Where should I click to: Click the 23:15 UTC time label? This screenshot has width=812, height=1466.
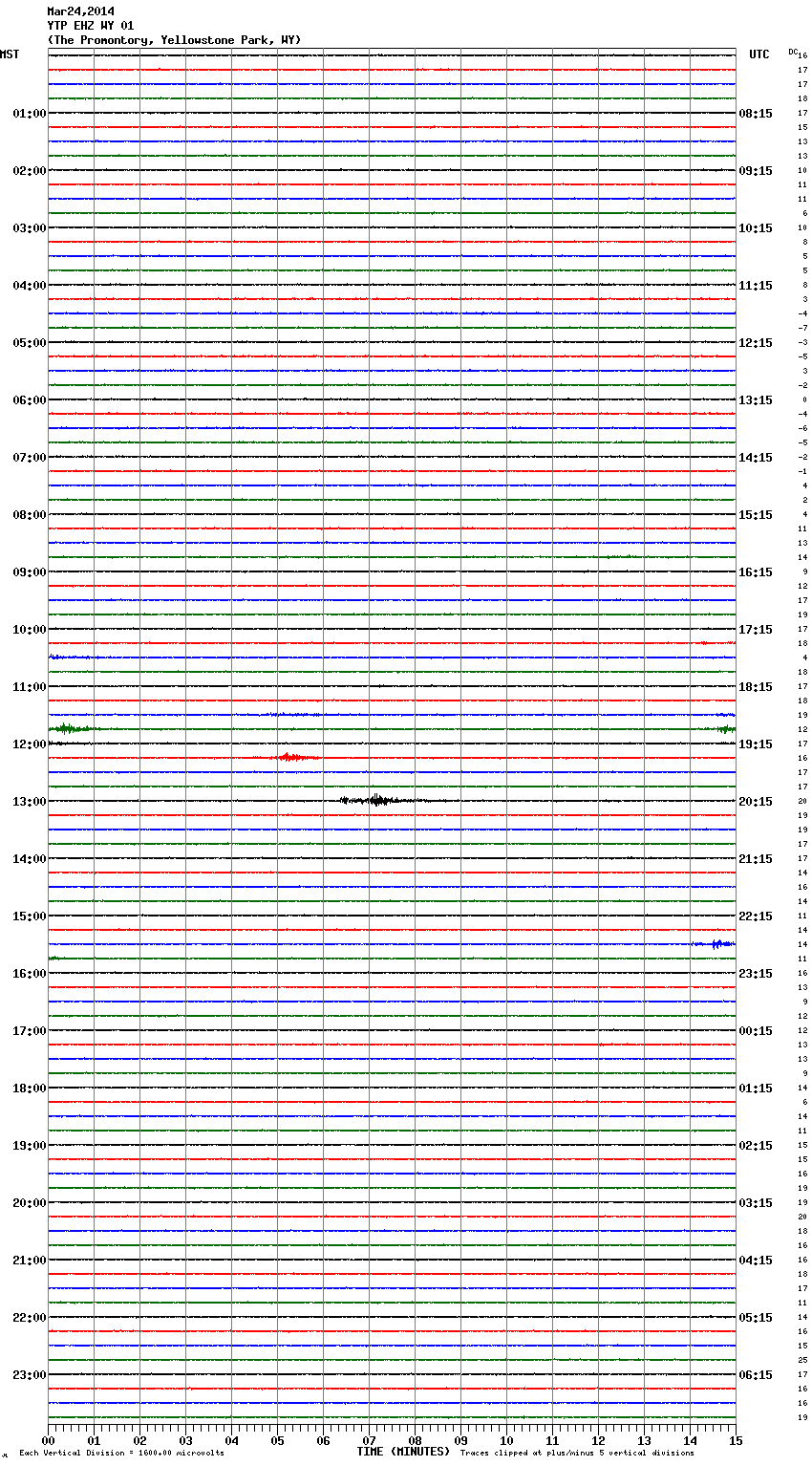(x=756, y=974)
